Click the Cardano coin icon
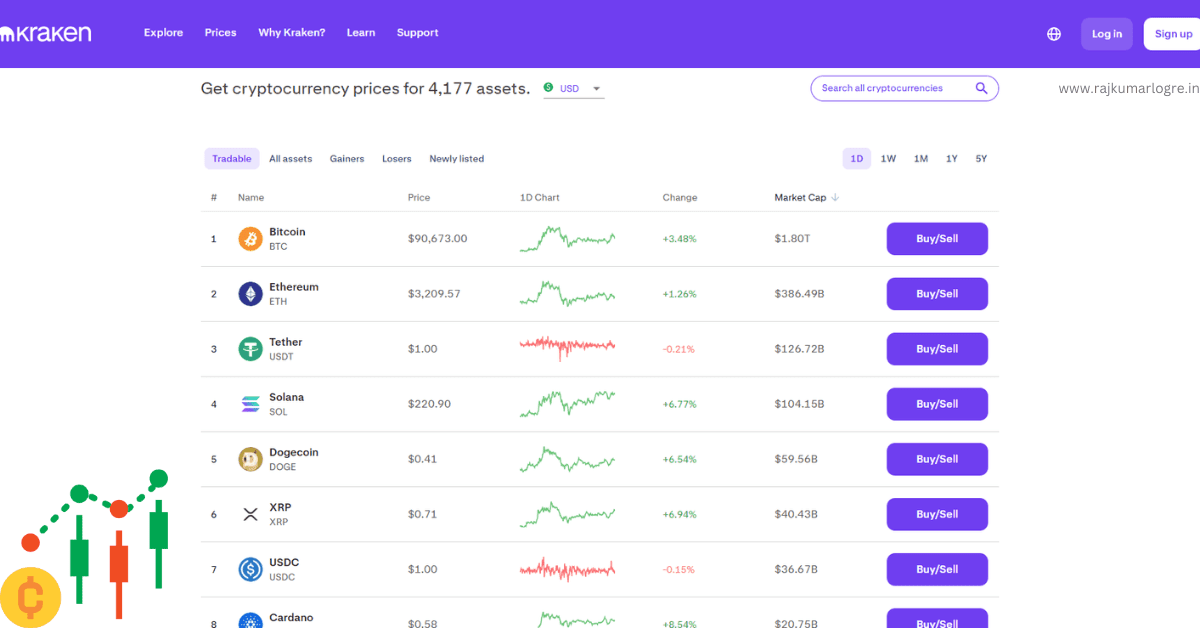1200x628 pixels. pyautogui.click(x=250, y=621)
